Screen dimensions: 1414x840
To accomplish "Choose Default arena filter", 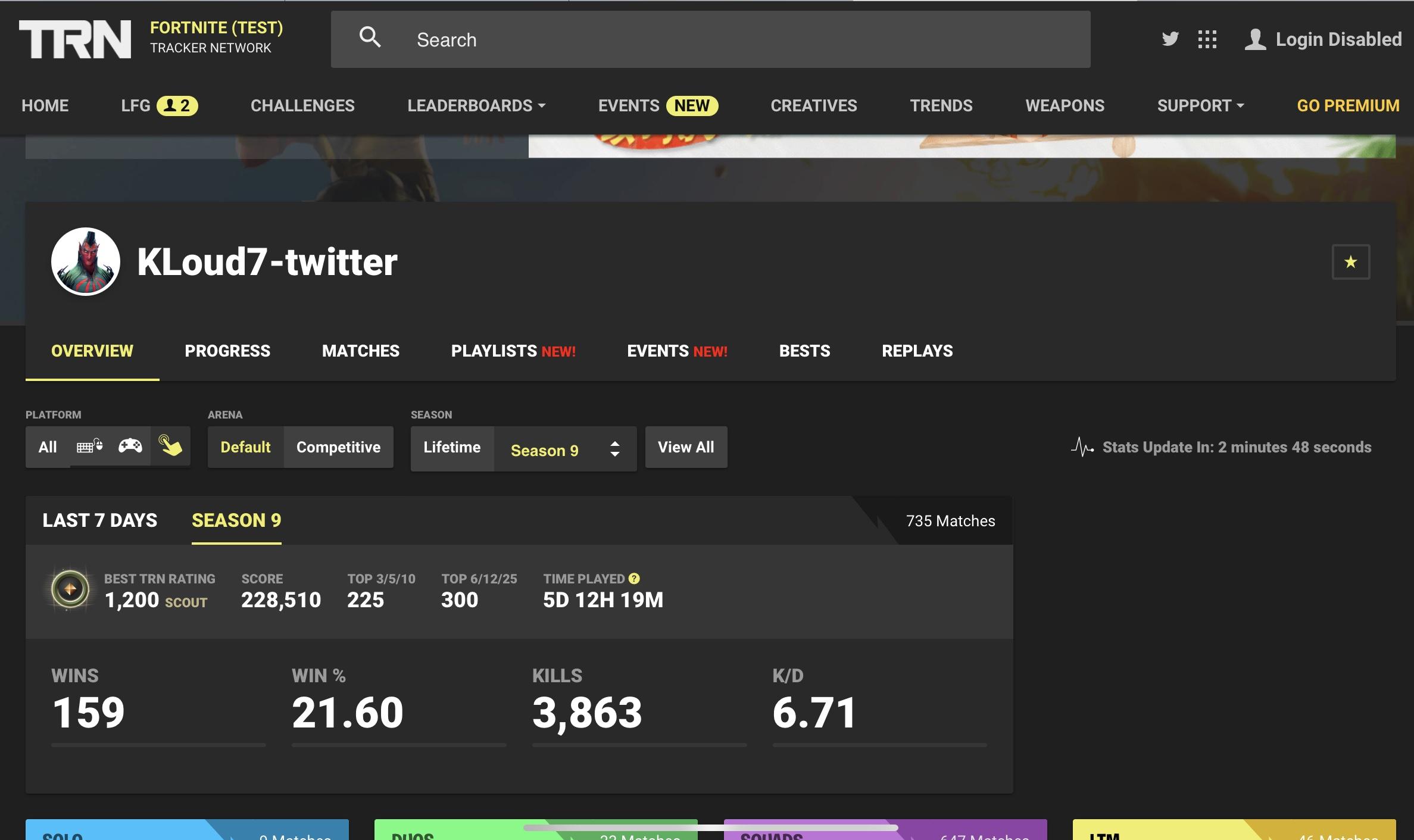I will coord(245,447).
